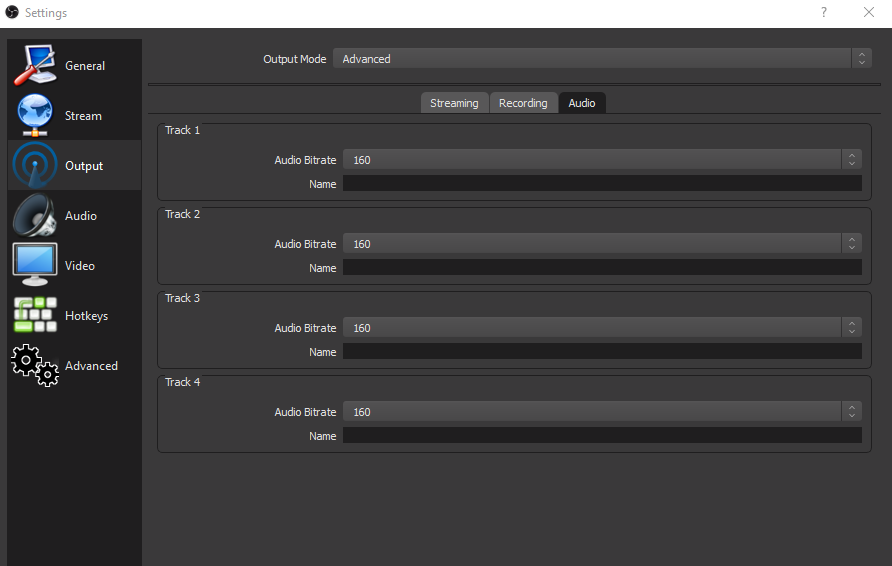
Task: Click the Track 4 group title
Action: click(183, 382)
